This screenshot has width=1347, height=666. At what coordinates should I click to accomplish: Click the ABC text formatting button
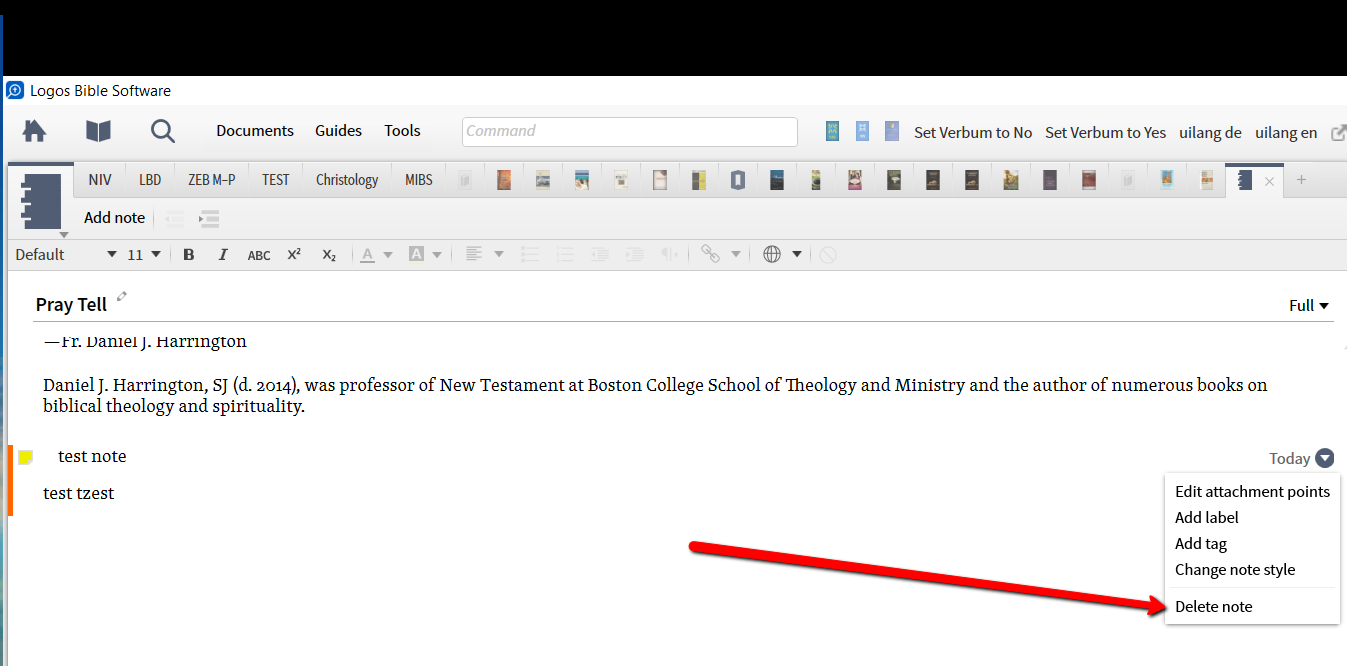pyautogui.click(x=259, y=255)
